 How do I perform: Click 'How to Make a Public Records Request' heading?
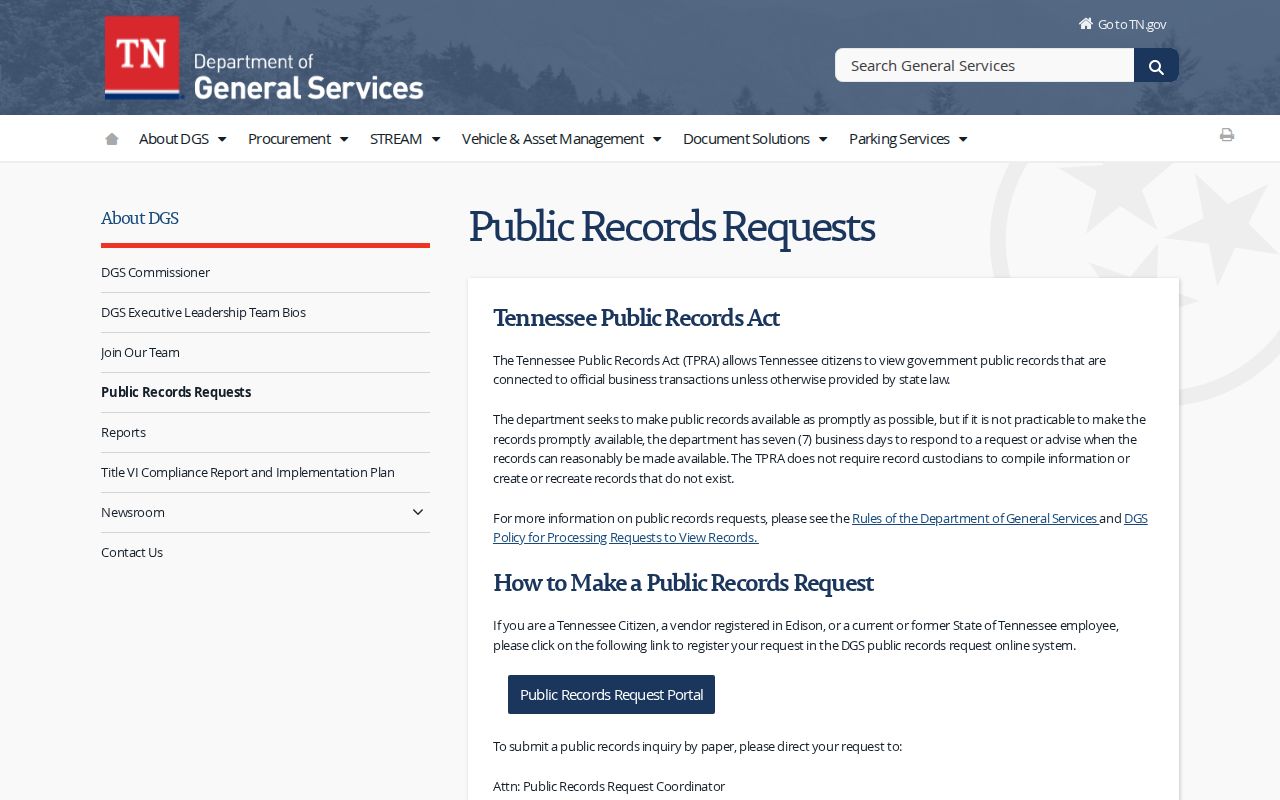click(x=683, y=583)
